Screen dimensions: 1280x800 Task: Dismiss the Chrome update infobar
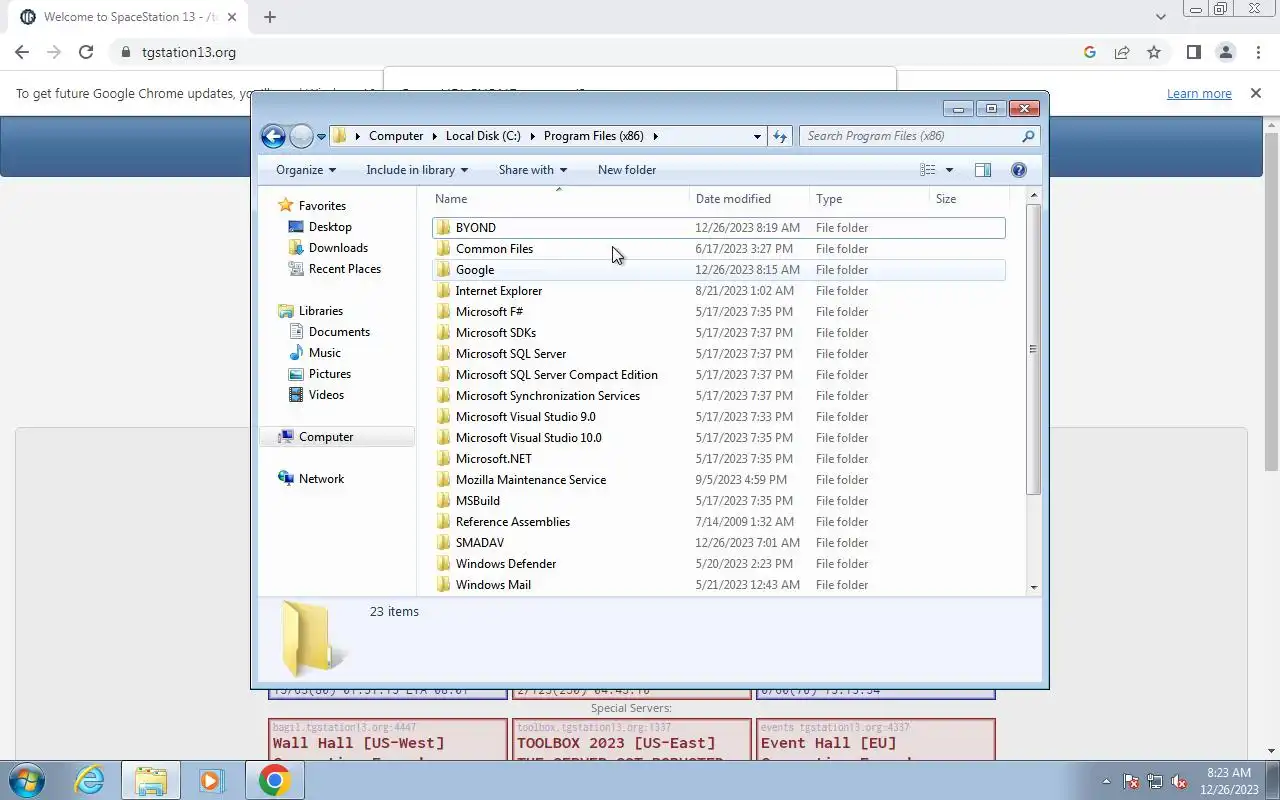click(x=1256, y=93)
